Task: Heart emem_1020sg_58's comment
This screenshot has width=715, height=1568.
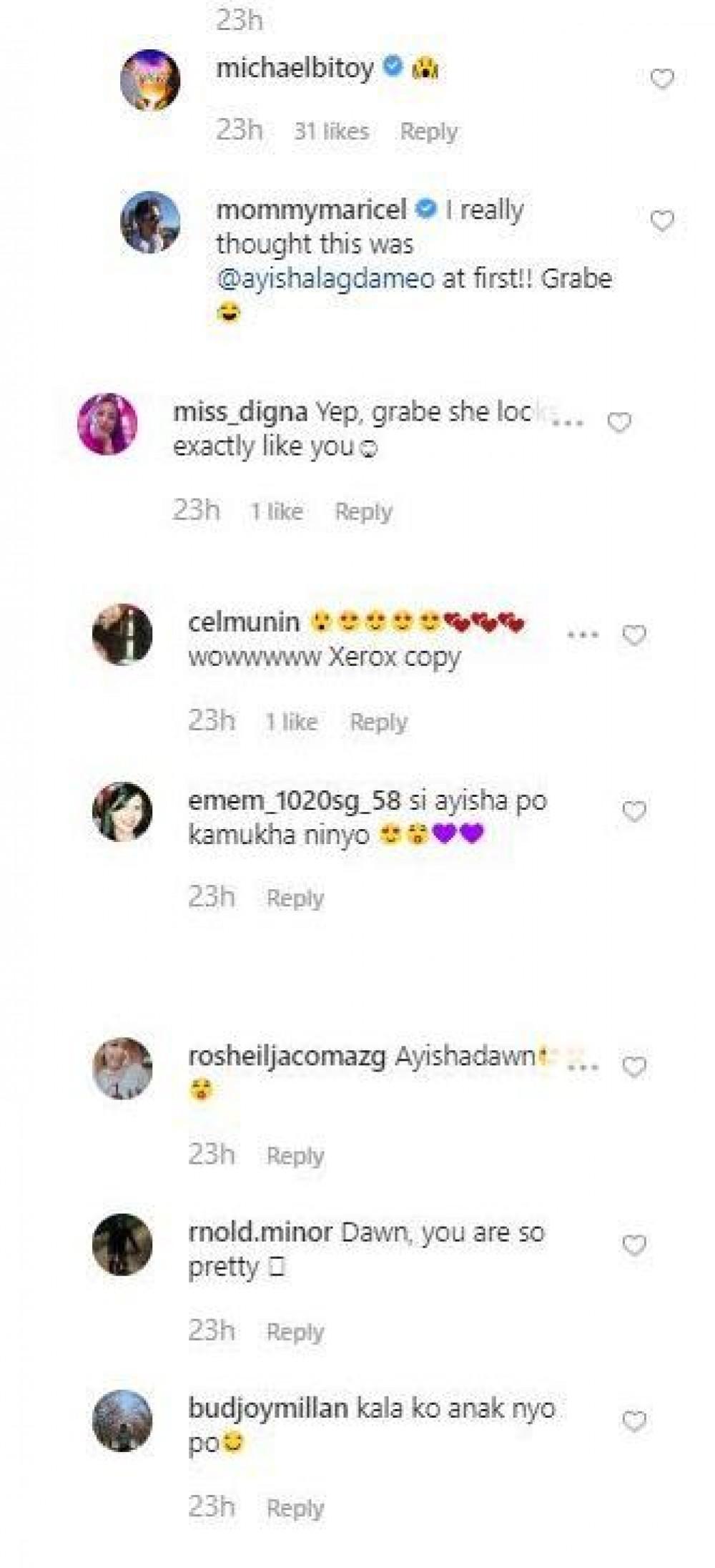Action: pyautogui.click(x=634, y=812)
